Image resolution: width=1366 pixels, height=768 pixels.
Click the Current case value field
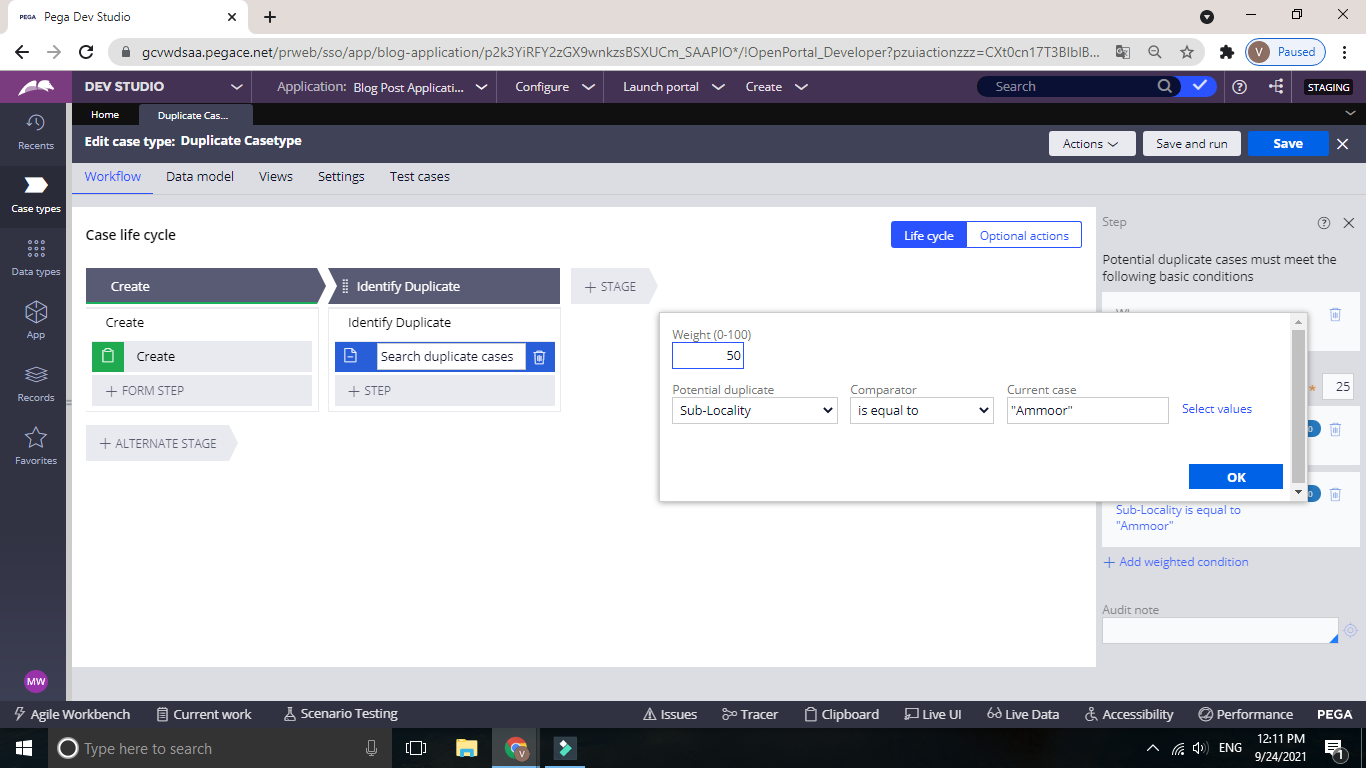click(1088, 410)
